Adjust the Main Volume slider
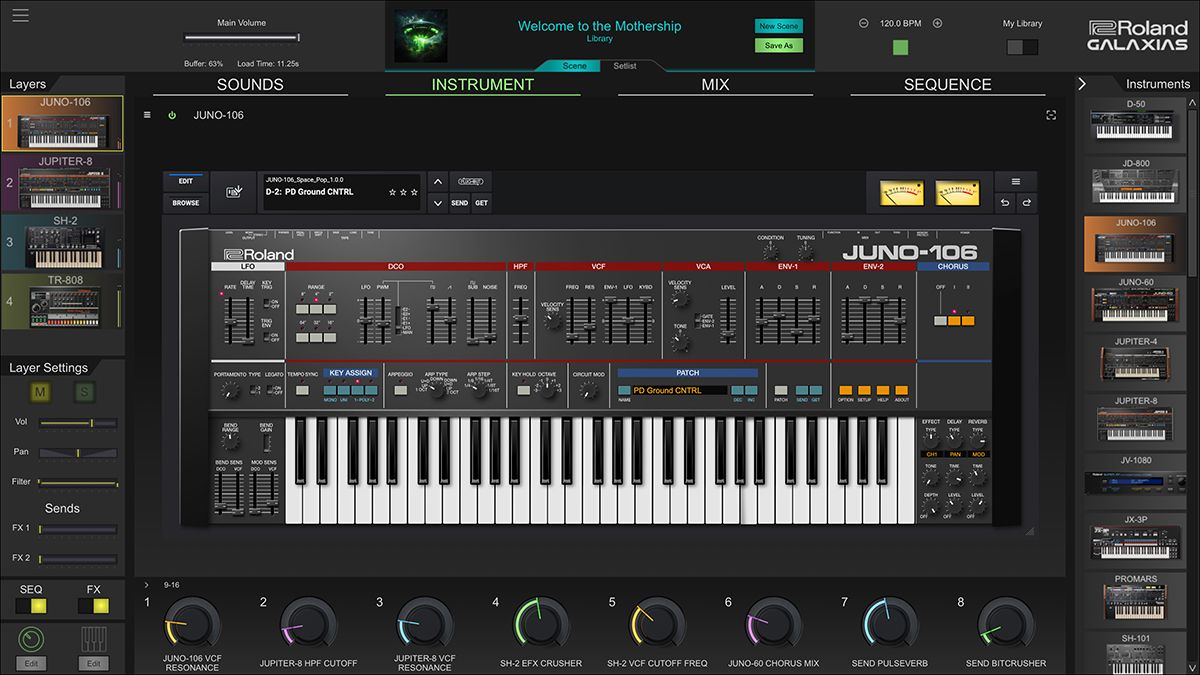 tap(242, 38)
